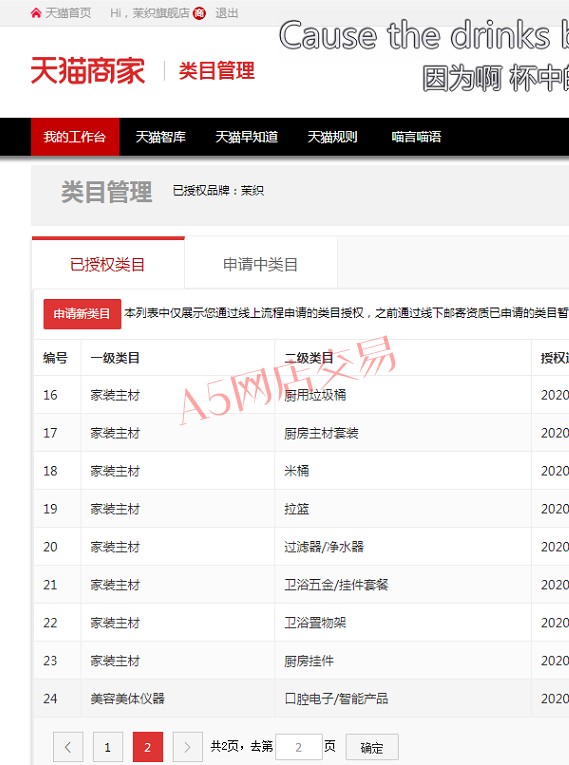
Task: Click row number 20
Action: [x=50, y=547]
